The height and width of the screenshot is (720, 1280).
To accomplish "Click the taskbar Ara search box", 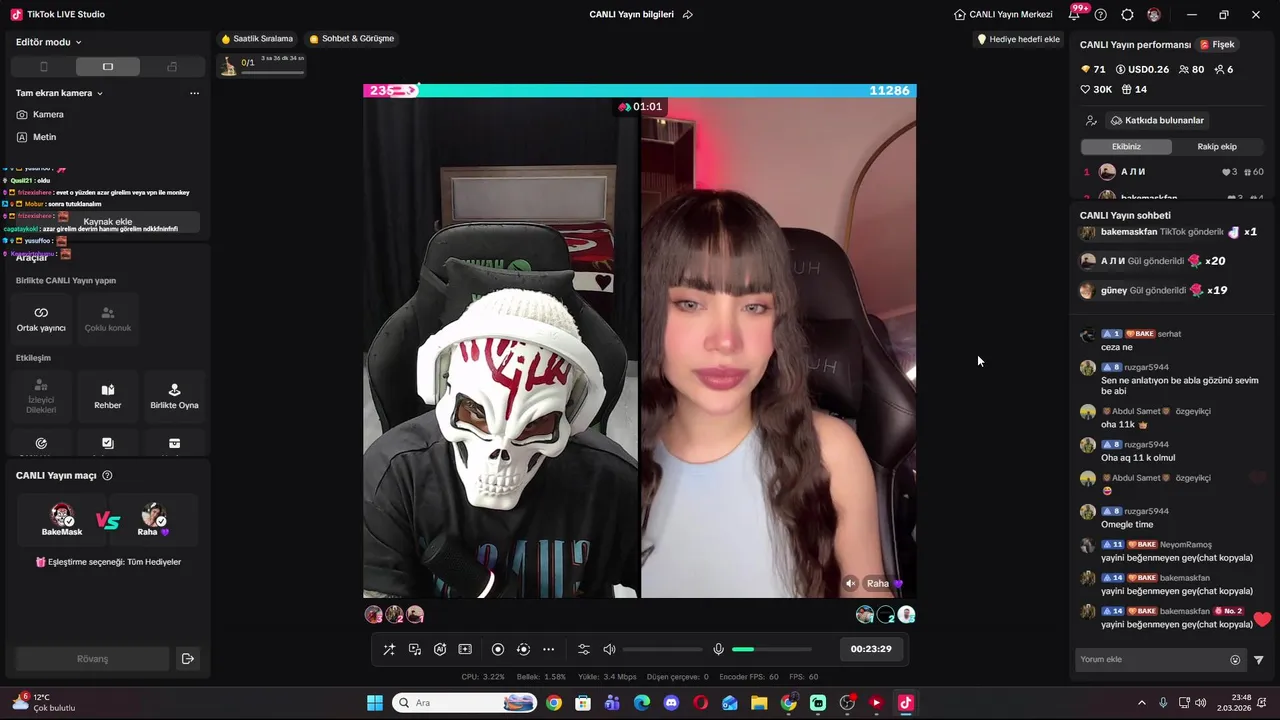I will pos(465,703).
